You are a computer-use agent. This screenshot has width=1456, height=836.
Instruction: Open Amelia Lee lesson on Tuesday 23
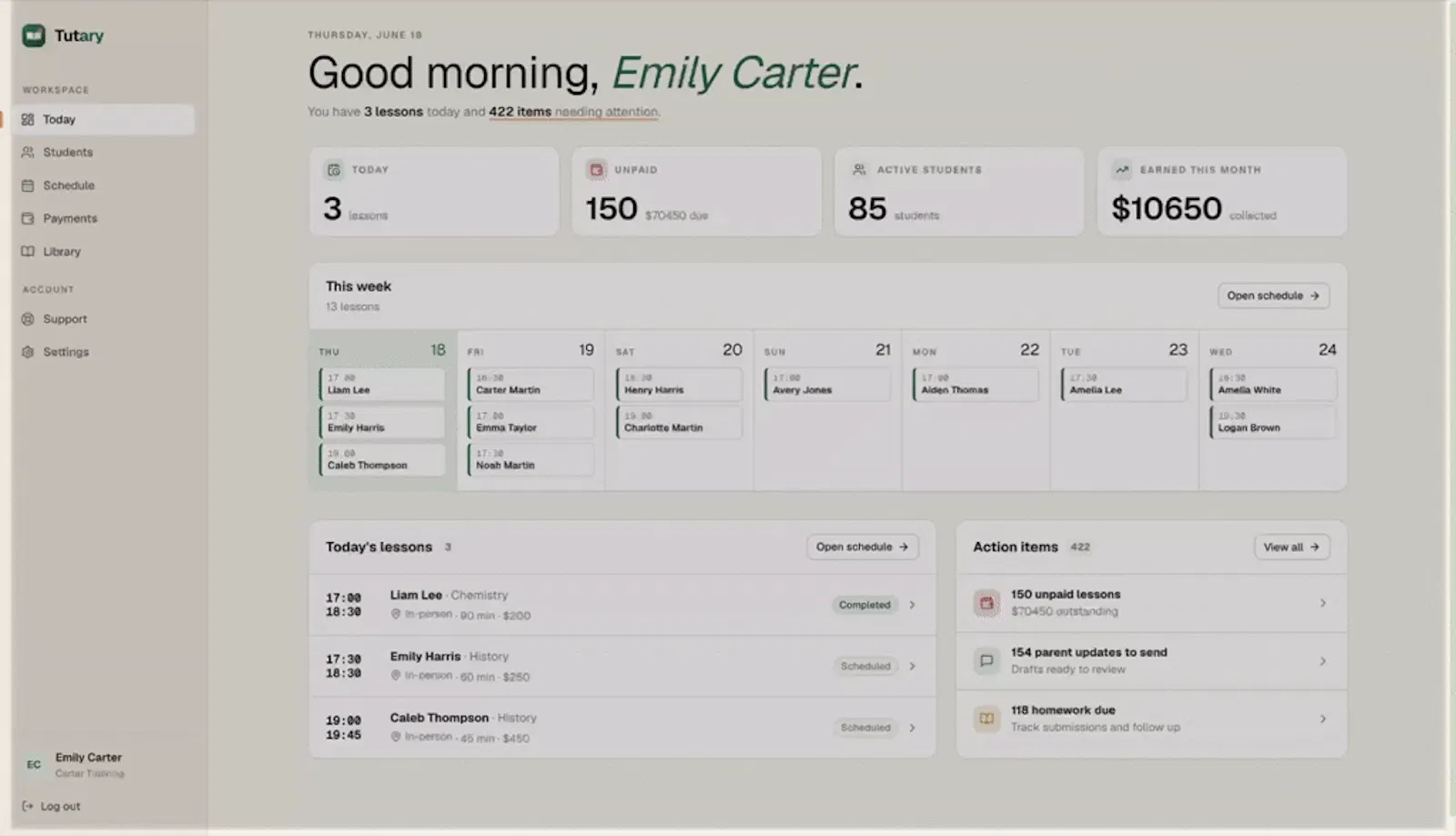pos(1124,384)
